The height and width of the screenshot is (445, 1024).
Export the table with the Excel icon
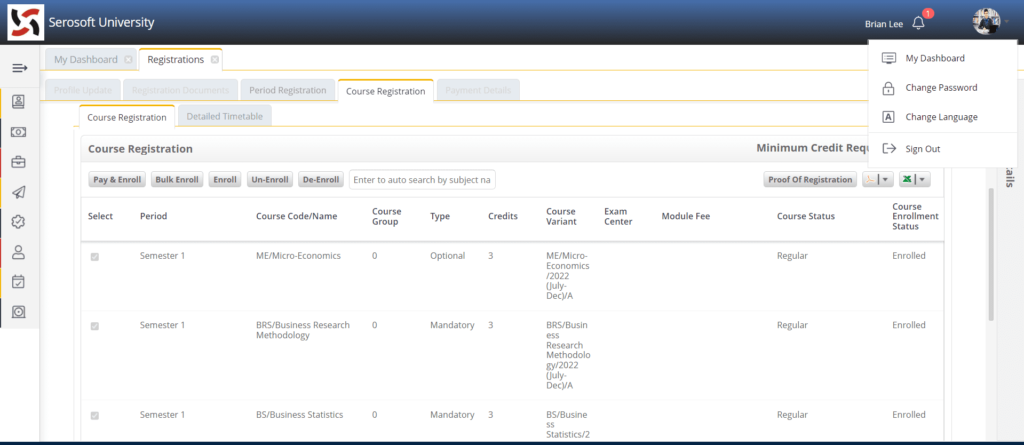point(906,180)
